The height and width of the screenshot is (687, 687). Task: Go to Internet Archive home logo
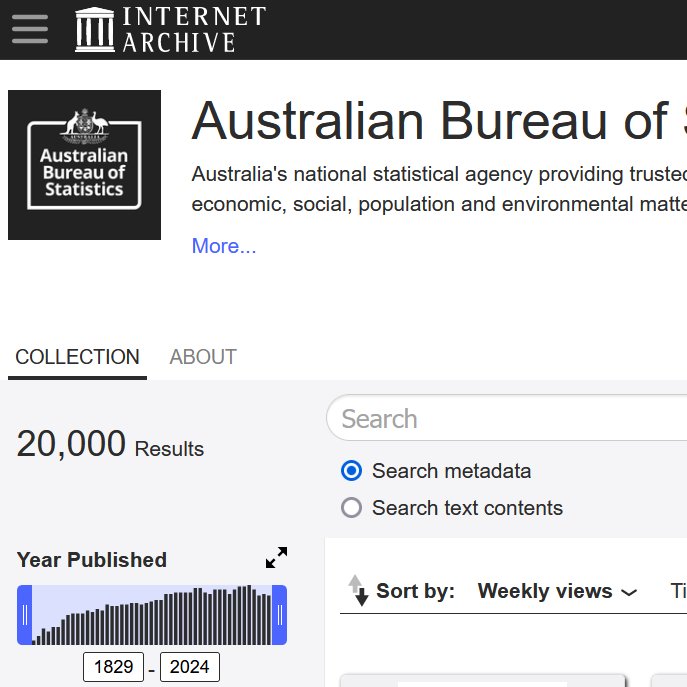click(x=170, y=29)
